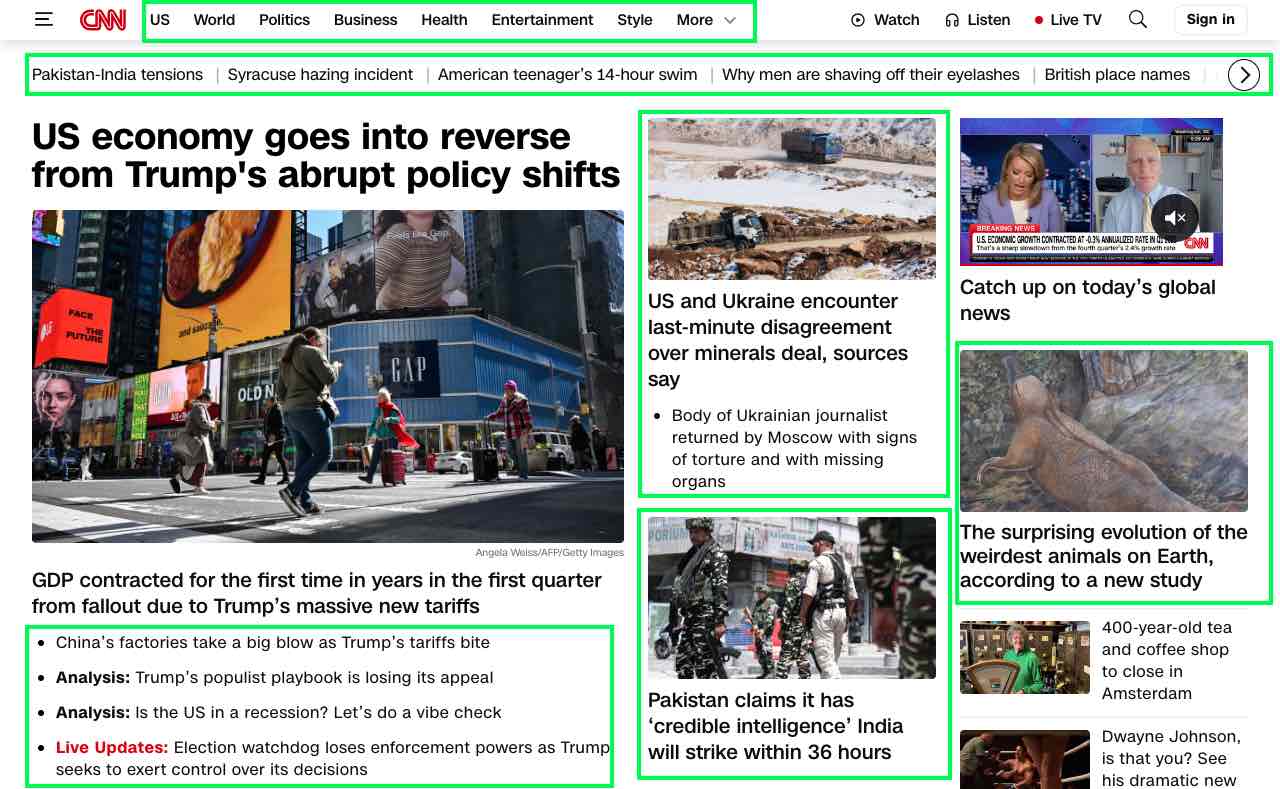The height and width of the screenshot is (789, 1280).
Task: Click the Amsterdam tea shop thumbnail
Action: pyautogui.click(x=1025, y=657)
